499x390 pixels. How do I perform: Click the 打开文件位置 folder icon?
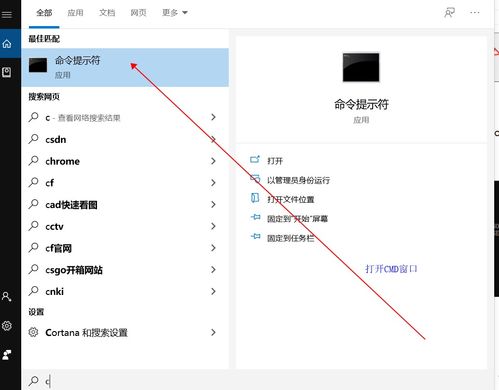255,198
